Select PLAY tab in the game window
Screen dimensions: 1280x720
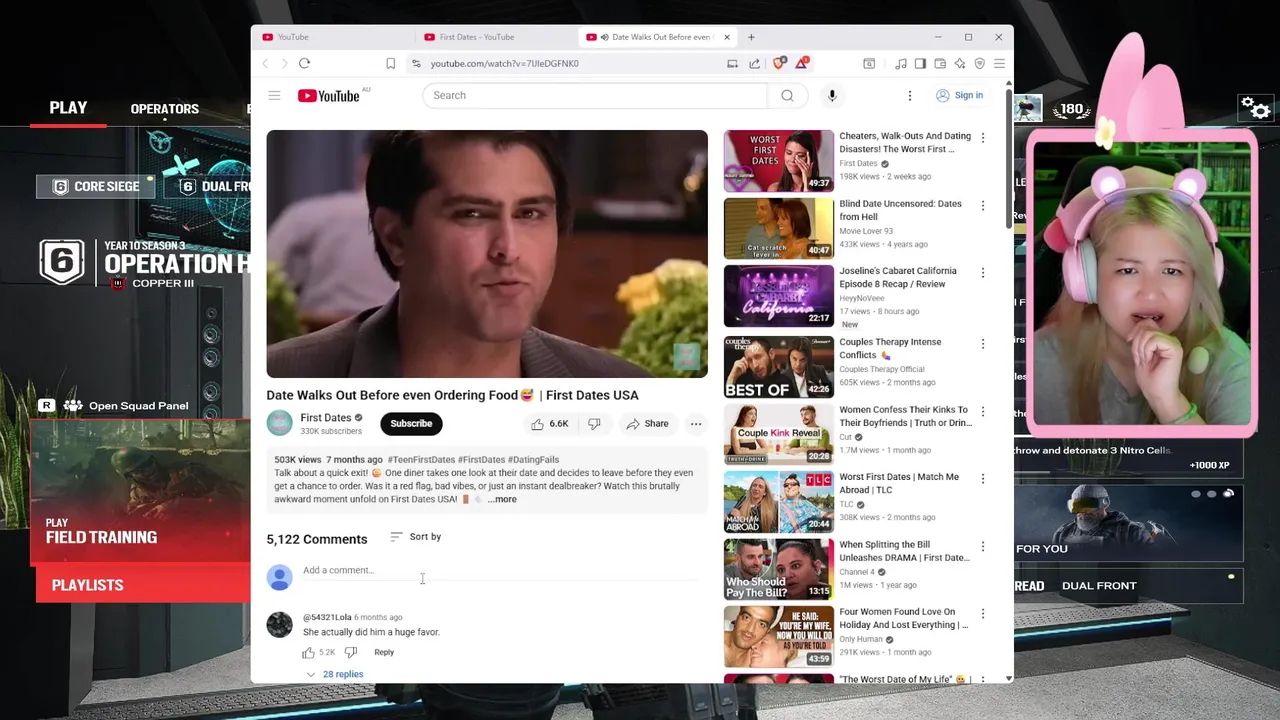[x=68, y=108]
